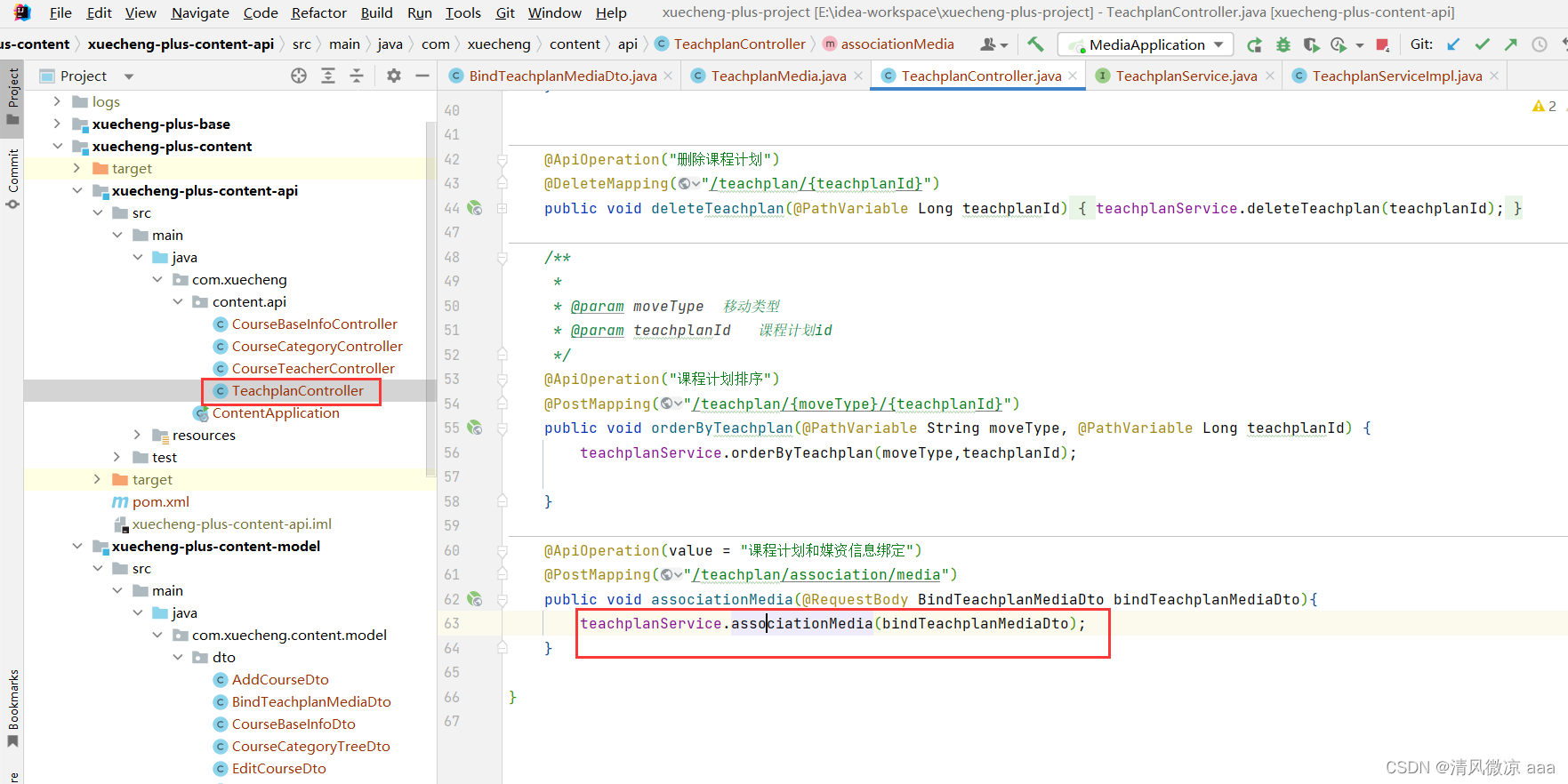Image resolution: width=1568 pixels, height=784 pixels.
Task: Fold the javadoc comment at line 48
Action: (503, 258)
